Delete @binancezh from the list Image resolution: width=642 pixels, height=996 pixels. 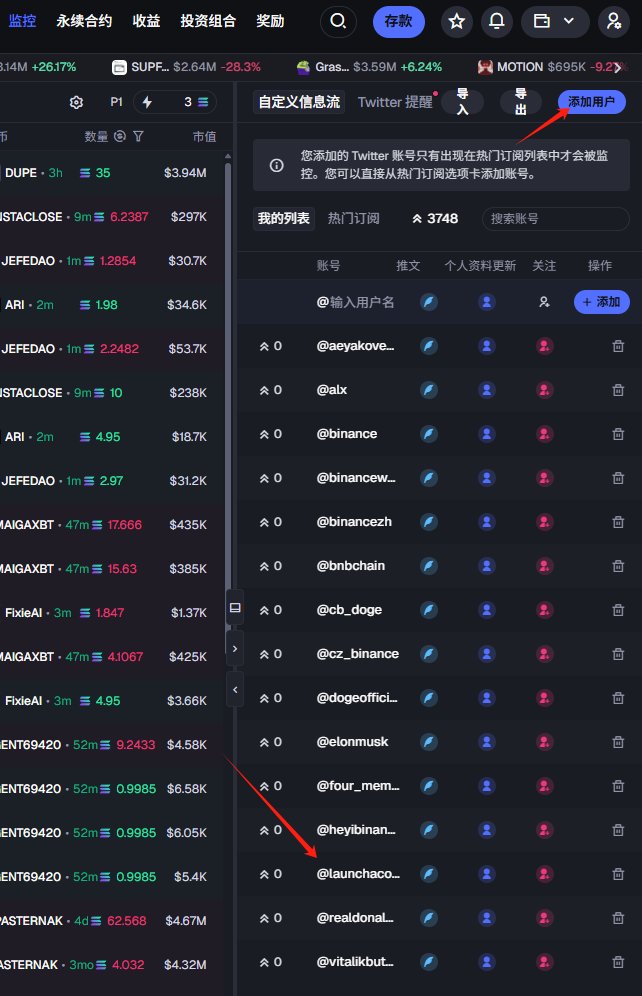618,522
